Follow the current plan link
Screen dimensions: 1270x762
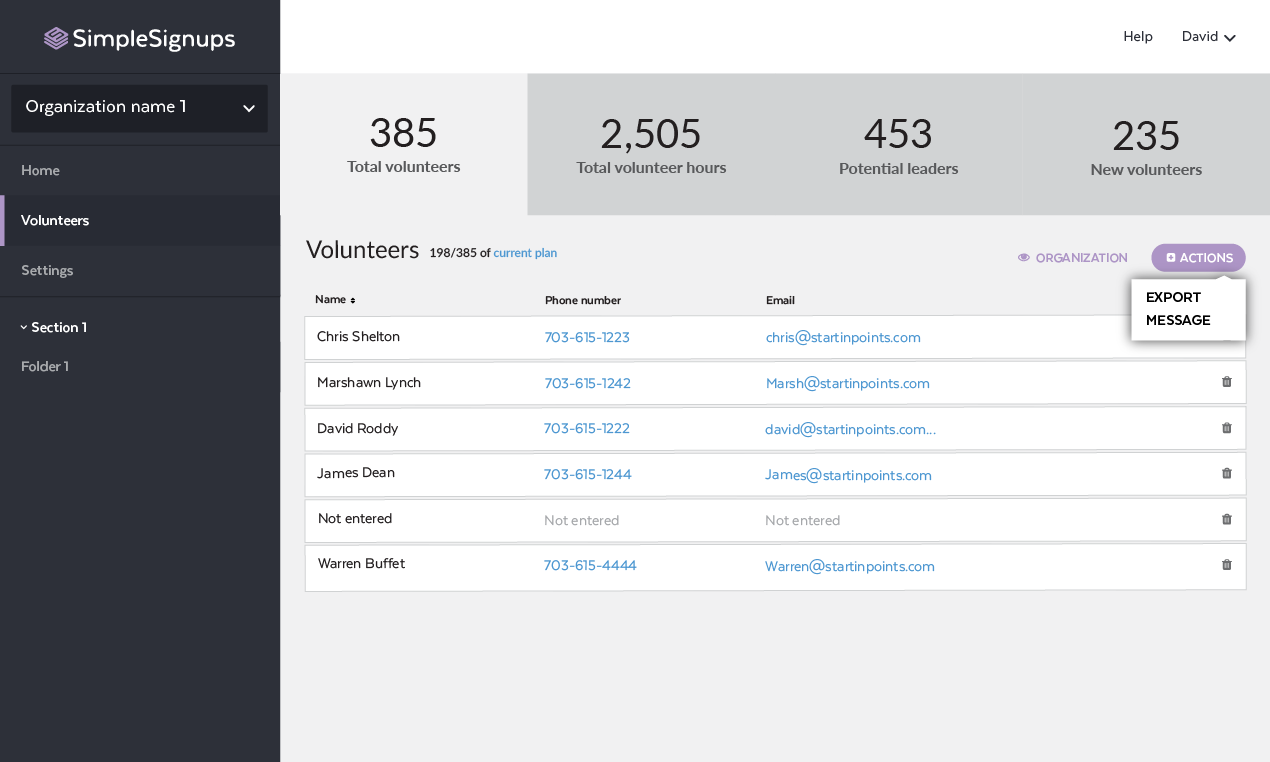click(525, 253)
